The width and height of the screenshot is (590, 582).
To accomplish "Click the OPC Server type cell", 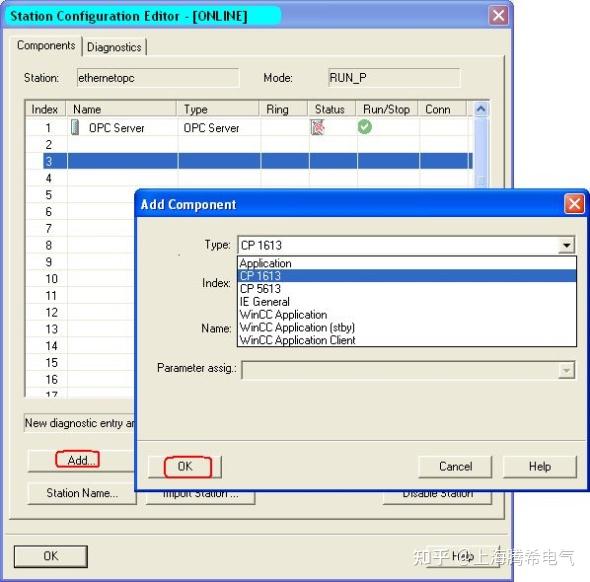I will 211,128.
